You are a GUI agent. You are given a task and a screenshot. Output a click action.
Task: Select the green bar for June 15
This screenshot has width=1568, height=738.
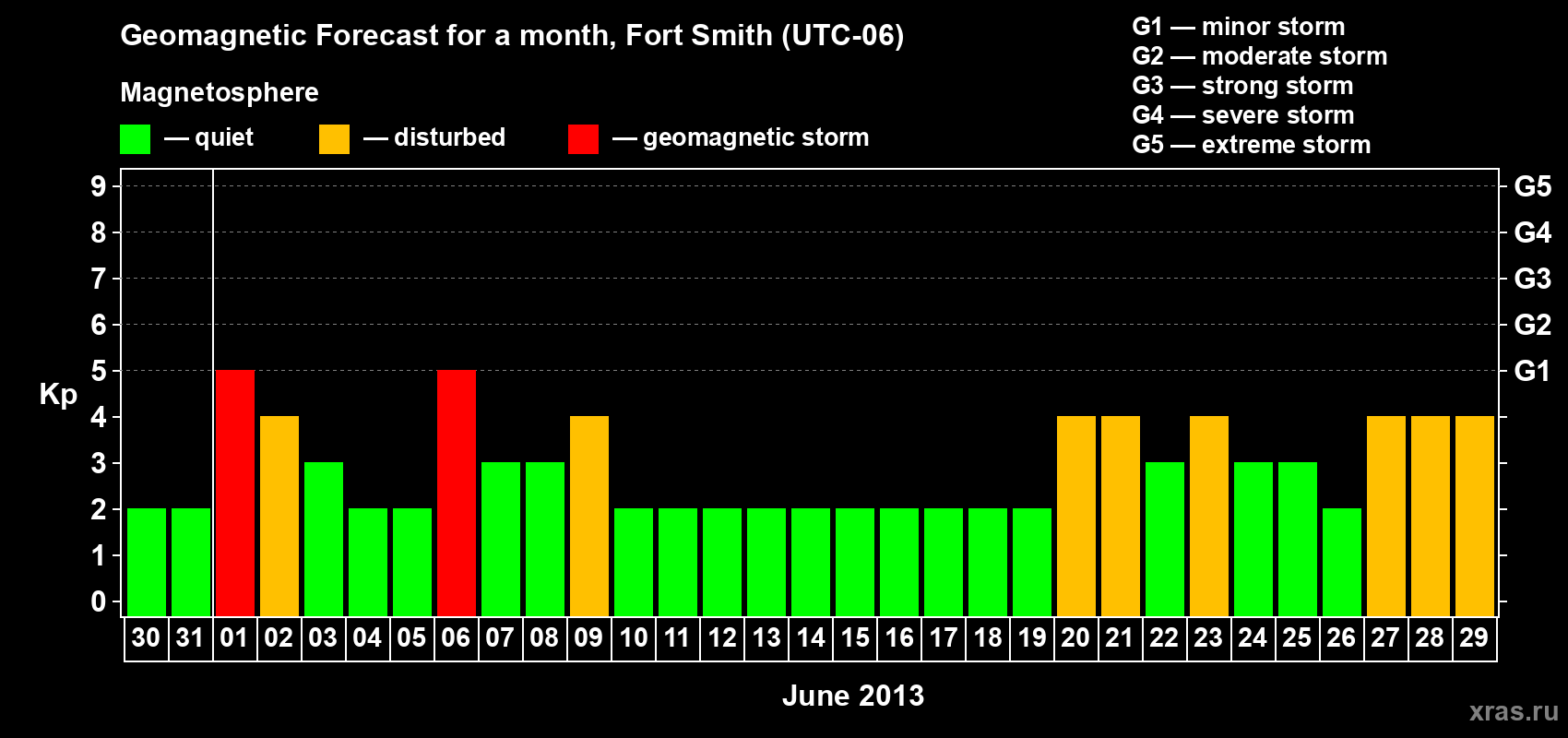855,563
